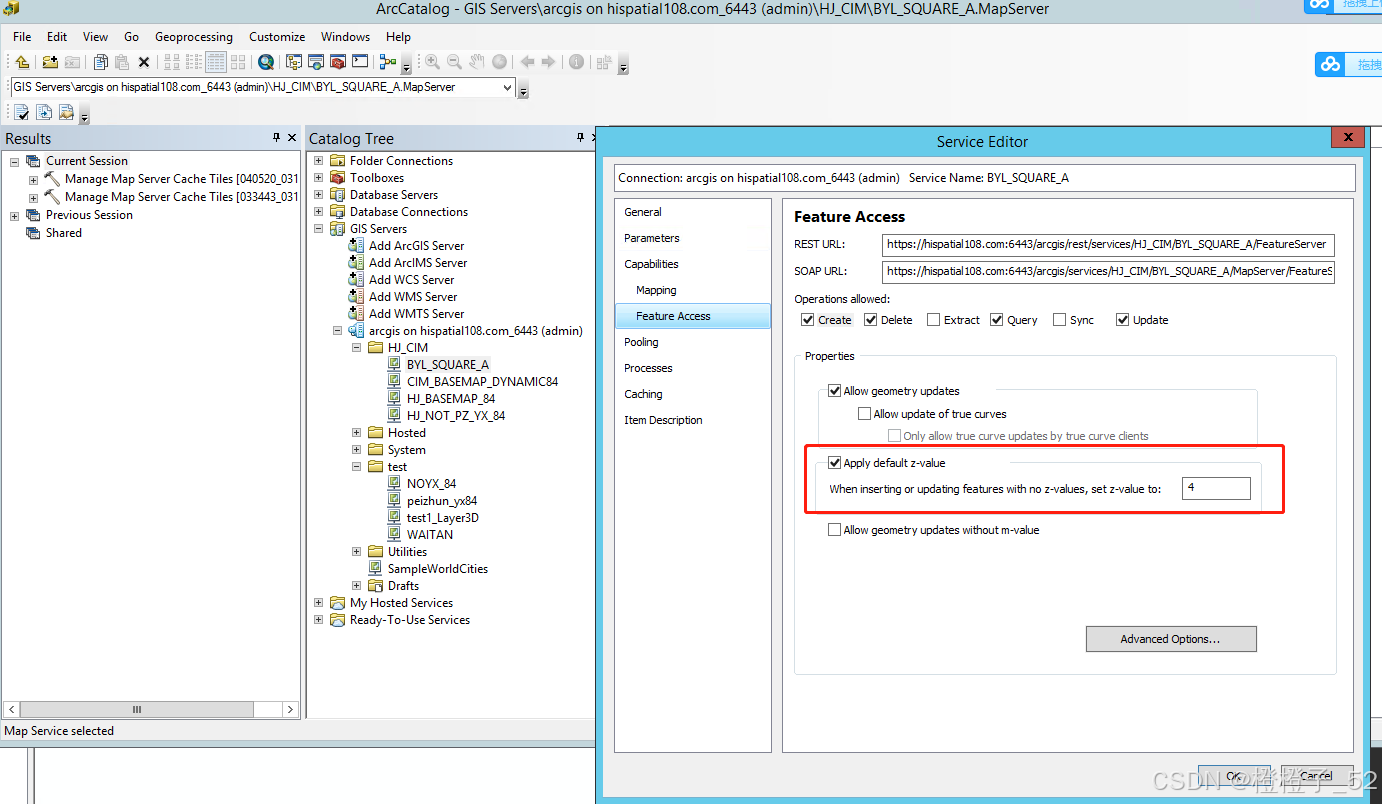Click the Export Metadata icon
Image resolution: width=1382 pixels, height=804 pixels.
click(66, 112)
